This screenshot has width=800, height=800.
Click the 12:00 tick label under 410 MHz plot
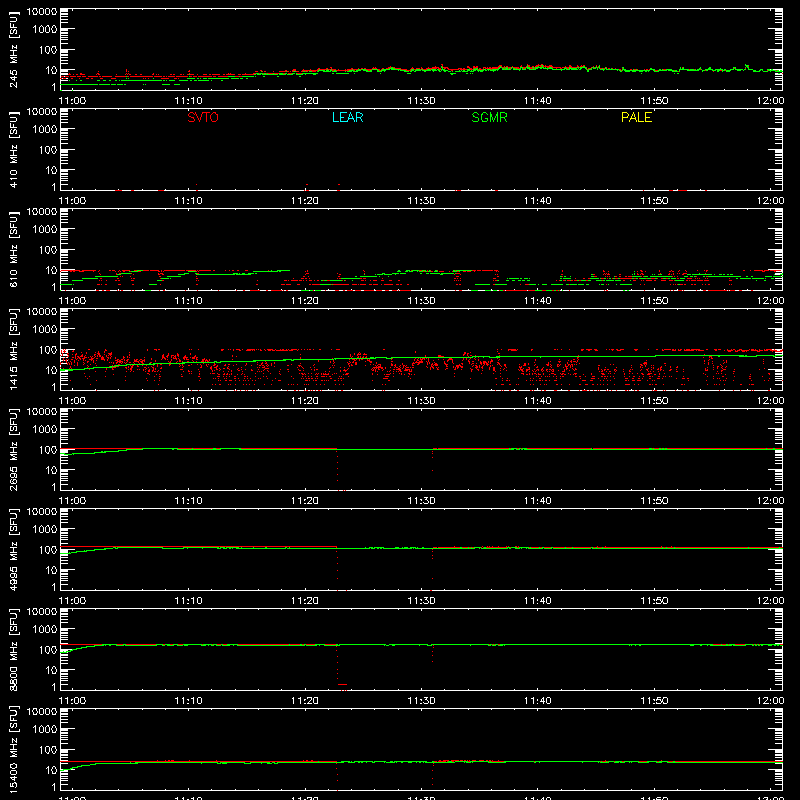click(x=770, y=201)
